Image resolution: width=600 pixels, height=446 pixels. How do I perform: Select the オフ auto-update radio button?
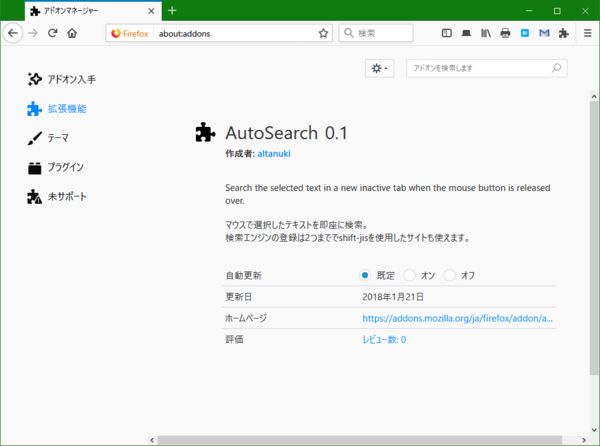[x=450, y=275]
